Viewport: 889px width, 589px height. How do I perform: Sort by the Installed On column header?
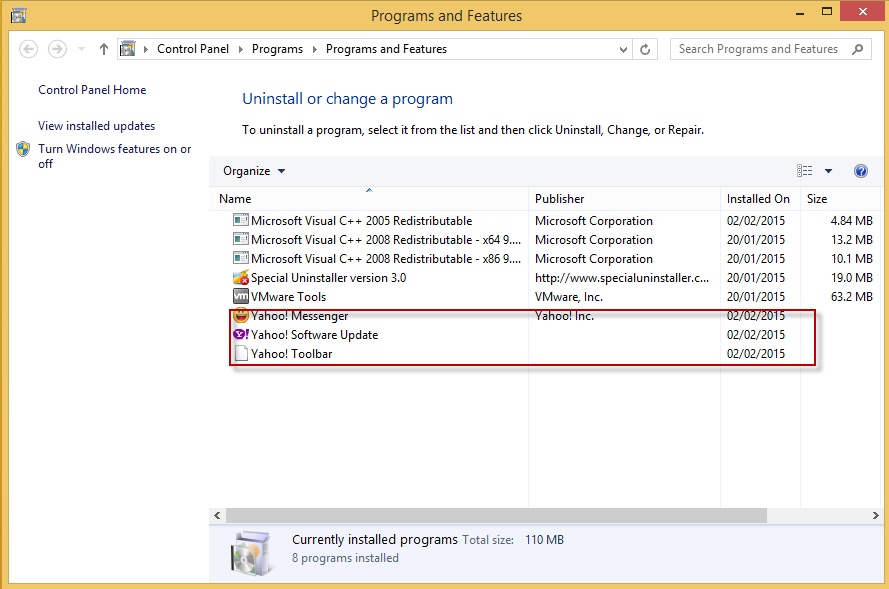tap(760, 199)
